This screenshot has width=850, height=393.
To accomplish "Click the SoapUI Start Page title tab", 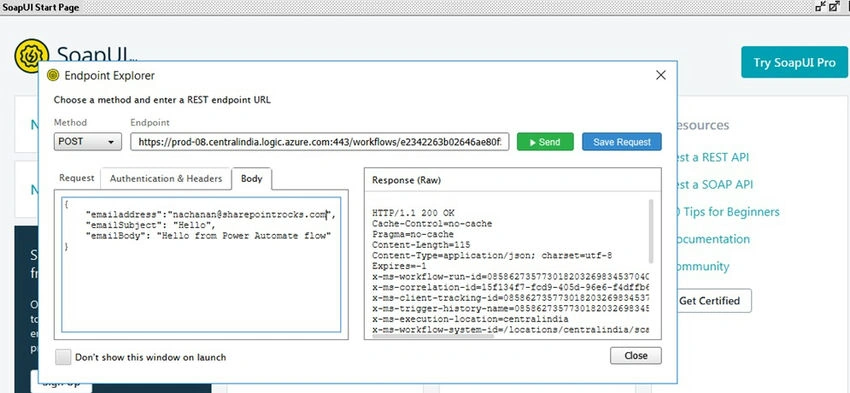I will coord(41,7).
